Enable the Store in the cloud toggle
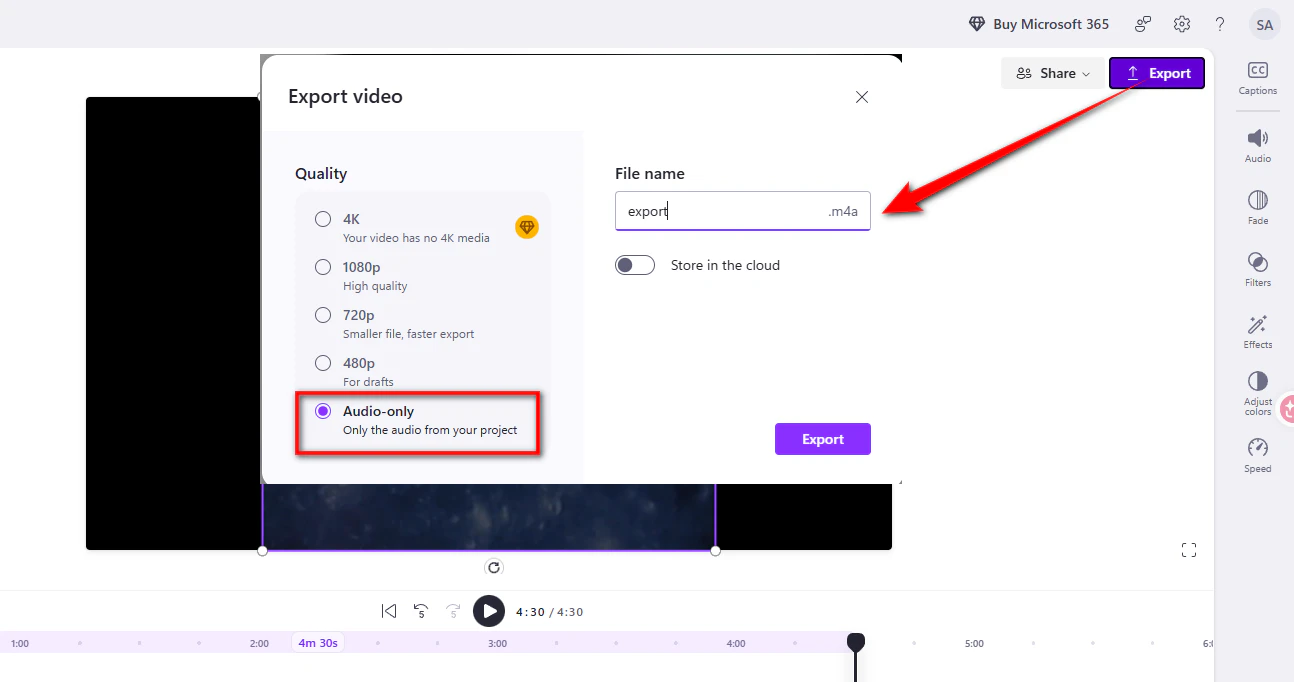1294x682 pixels. (635, 264)
